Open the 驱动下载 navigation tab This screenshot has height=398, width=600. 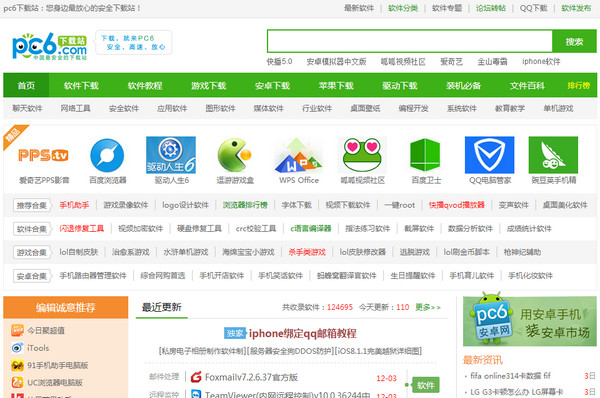pyautogui.click(x=399, y=85)
